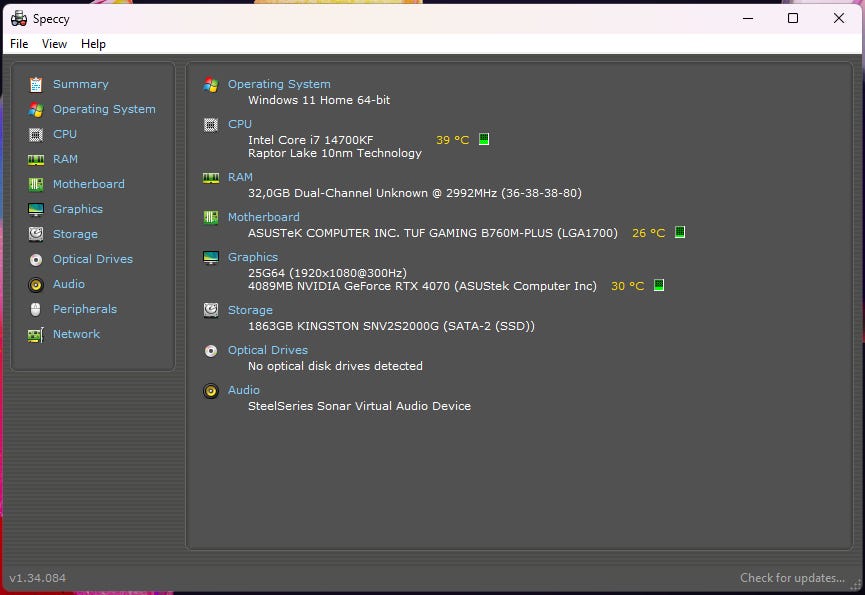Open the Help menu
This screenshot has width=865, height=595.
point(93,44)
